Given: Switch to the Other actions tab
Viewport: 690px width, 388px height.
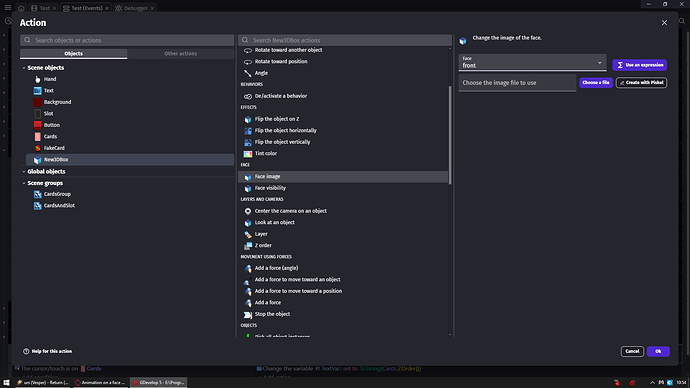Looking at the screenshot, I should coord(180,54).
